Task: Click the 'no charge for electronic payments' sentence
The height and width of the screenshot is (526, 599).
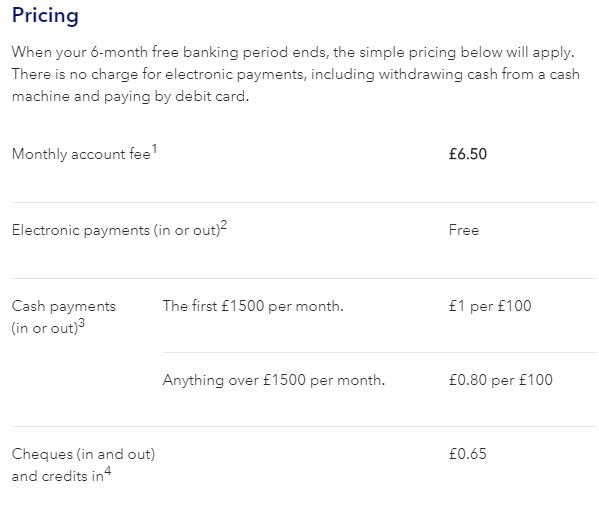Action: 295,74
